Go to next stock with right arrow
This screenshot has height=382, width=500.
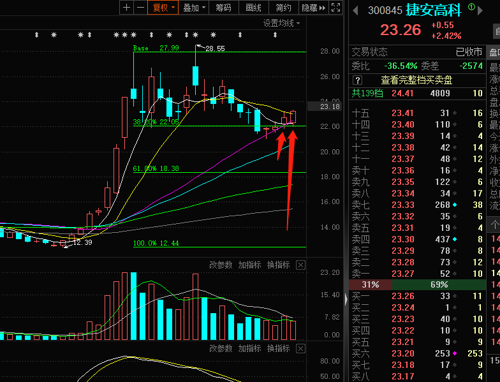(x=480, y=10)
